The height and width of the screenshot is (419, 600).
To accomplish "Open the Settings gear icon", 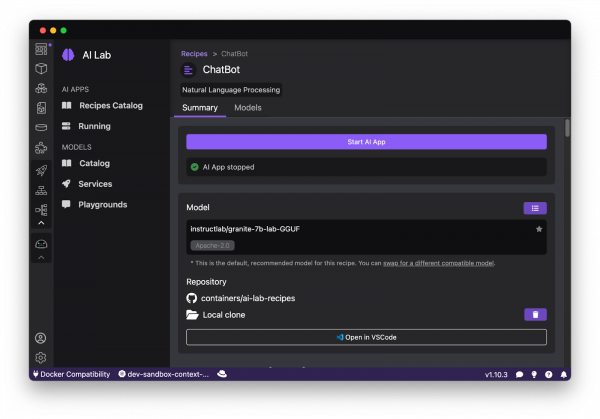I will pos(41,357).
